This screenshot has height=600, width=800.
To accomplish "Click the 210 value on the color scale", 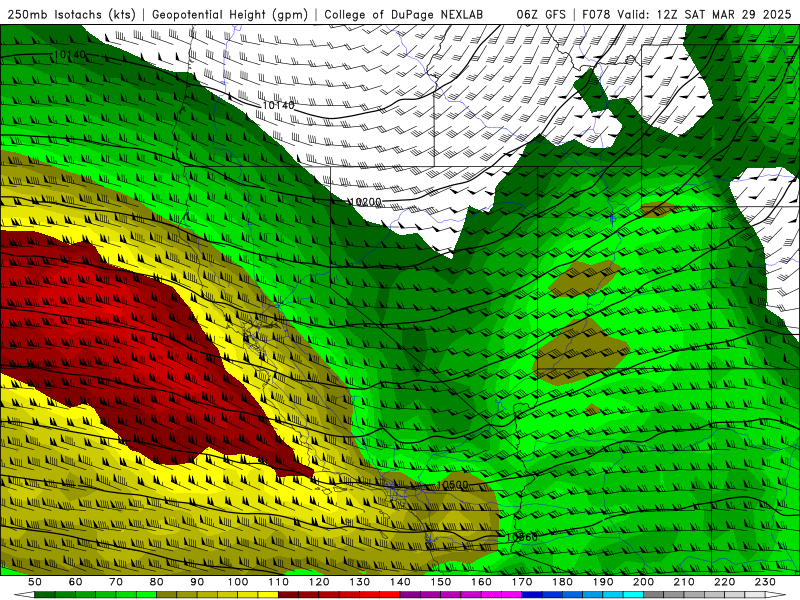I will (x=684, y=582).
